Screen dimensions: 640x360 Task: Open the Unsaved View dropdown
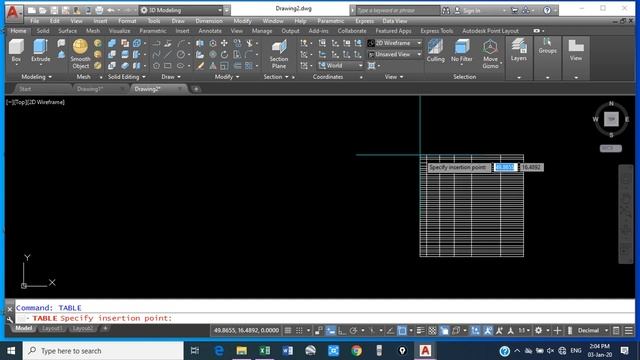pyautogui.click(x=395, y=54)
